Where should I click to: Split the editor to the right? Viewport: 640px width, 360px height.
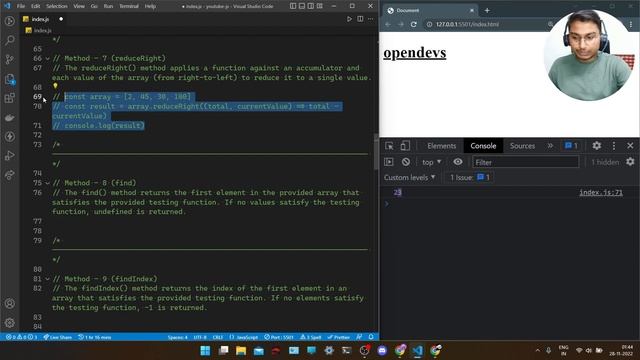point(360,19)
